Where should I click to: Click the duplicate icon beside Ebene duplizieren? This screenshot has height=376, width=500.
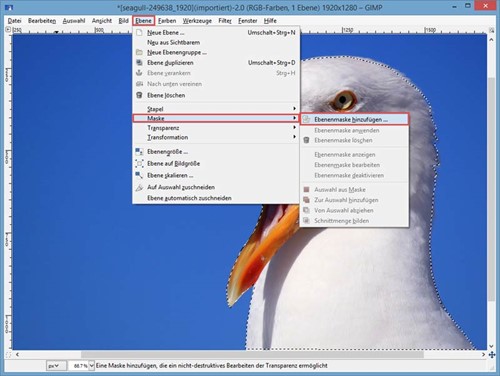click(139, 62)
